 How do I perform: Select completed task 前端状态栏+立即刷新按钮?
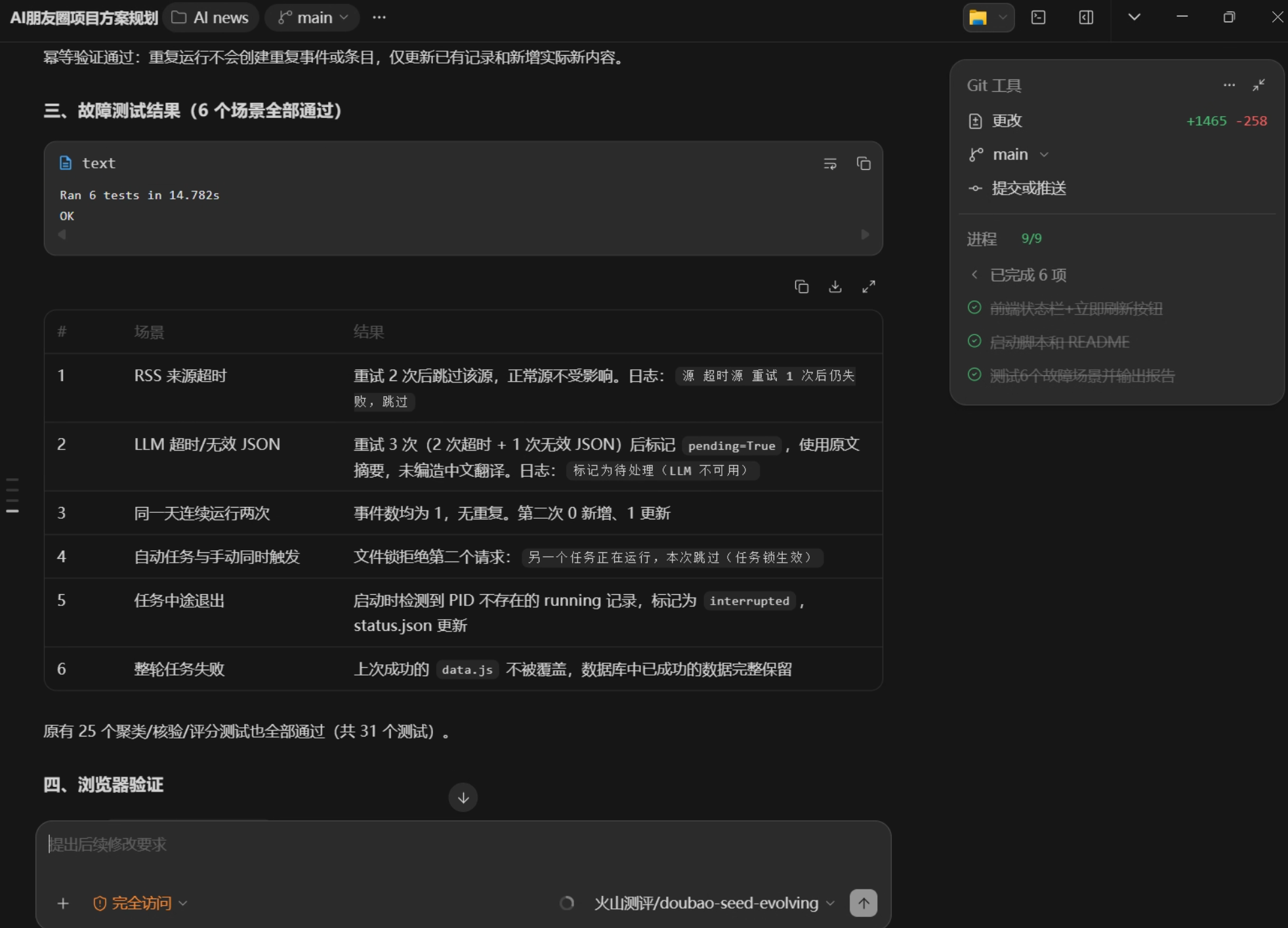[x=1076, y=308]
